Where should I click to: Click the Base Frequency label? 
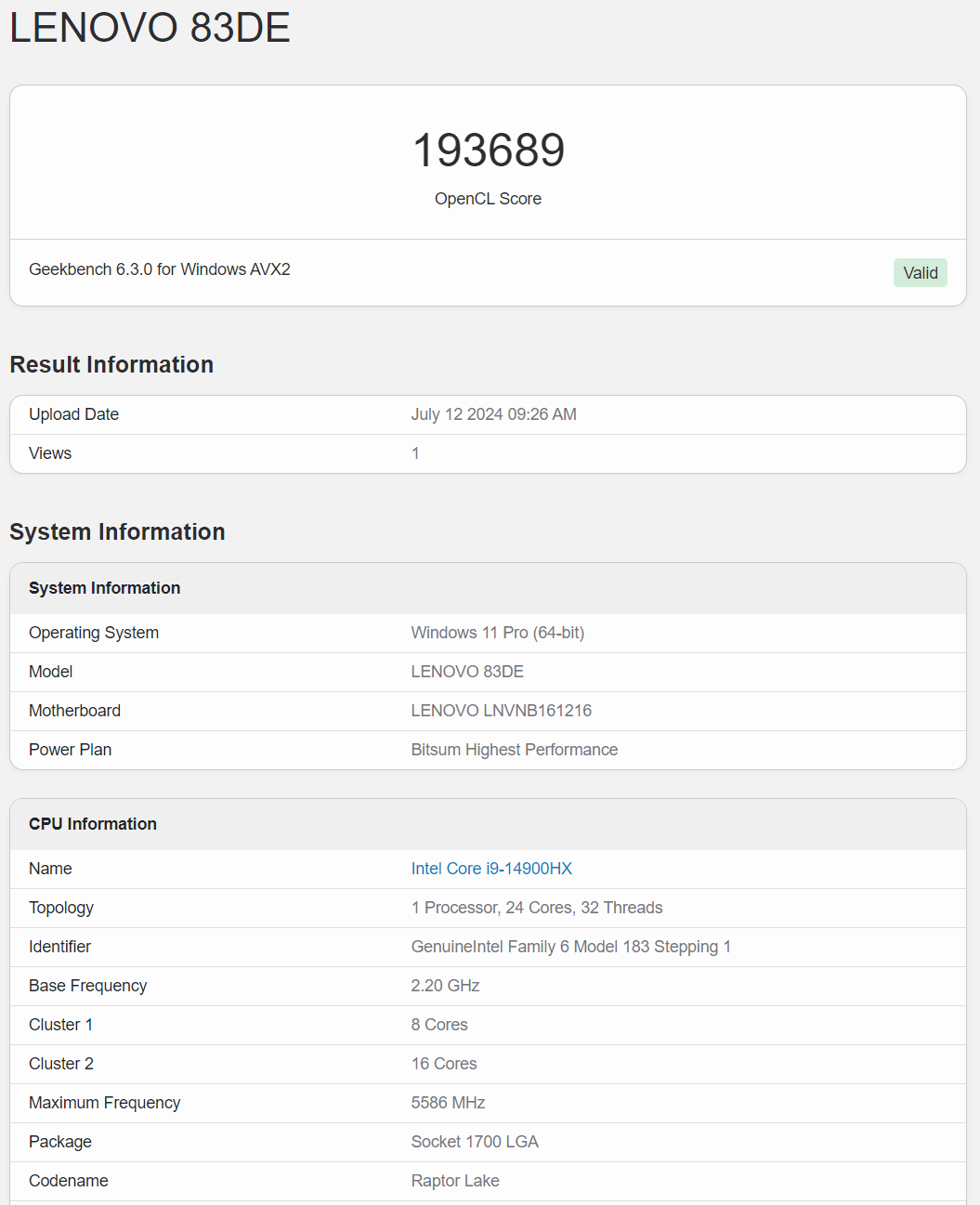pos(87,986)
